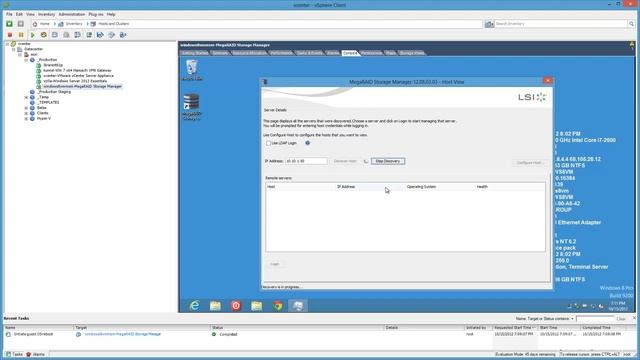This screenshot has height=360, width=640.
Task: Click the Tasks icon in the status bar
Action: point(8,354)
